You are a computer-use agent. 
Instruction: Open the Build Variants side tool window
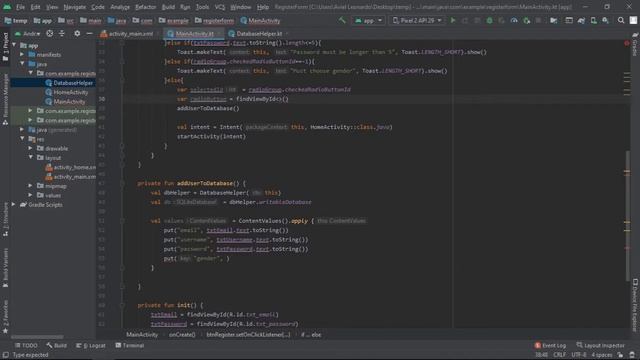coord(5,267)
